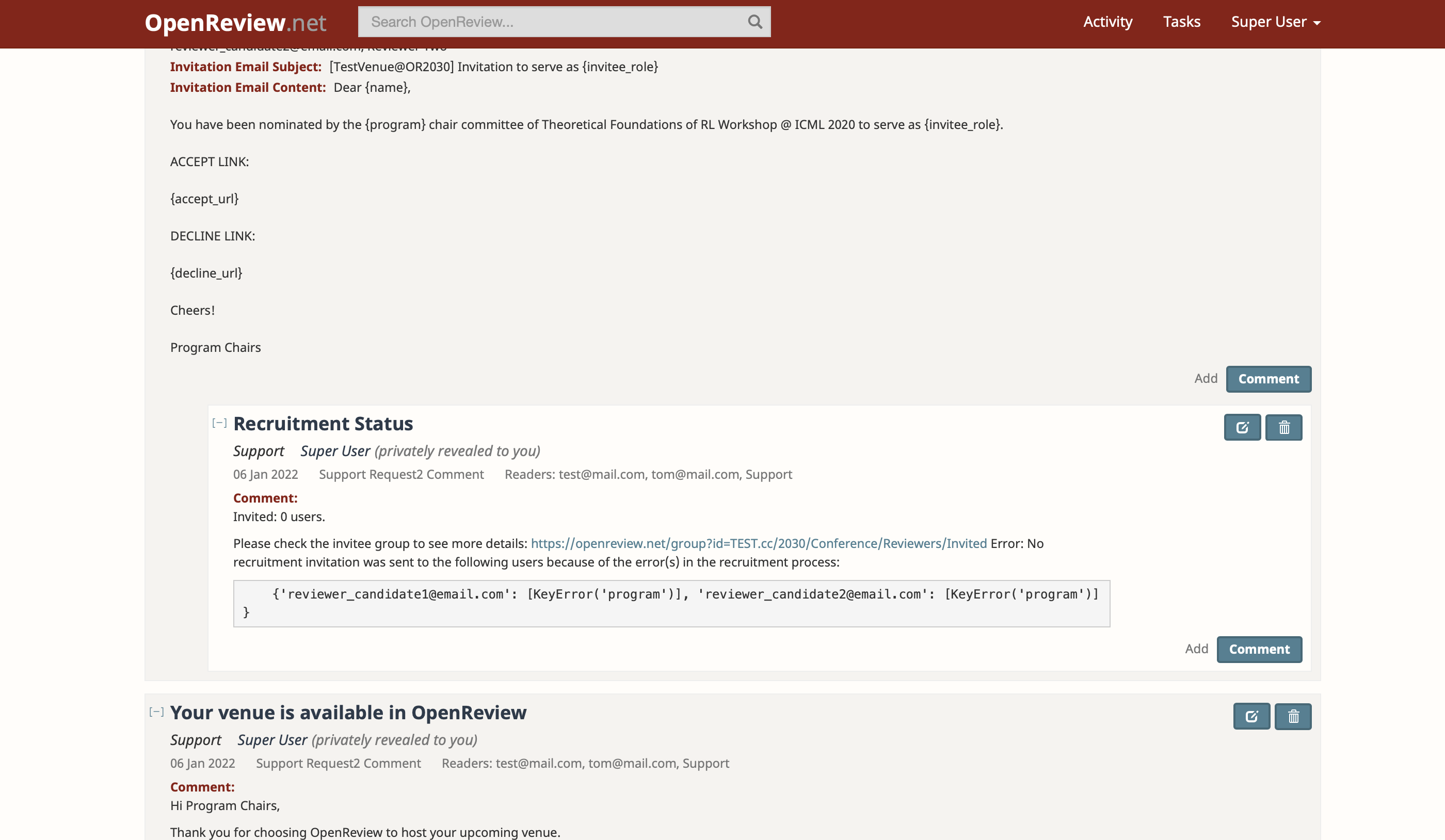Click the OpenReview.net logo
This screenshot has width=1445, height=840.
(235, 22)
